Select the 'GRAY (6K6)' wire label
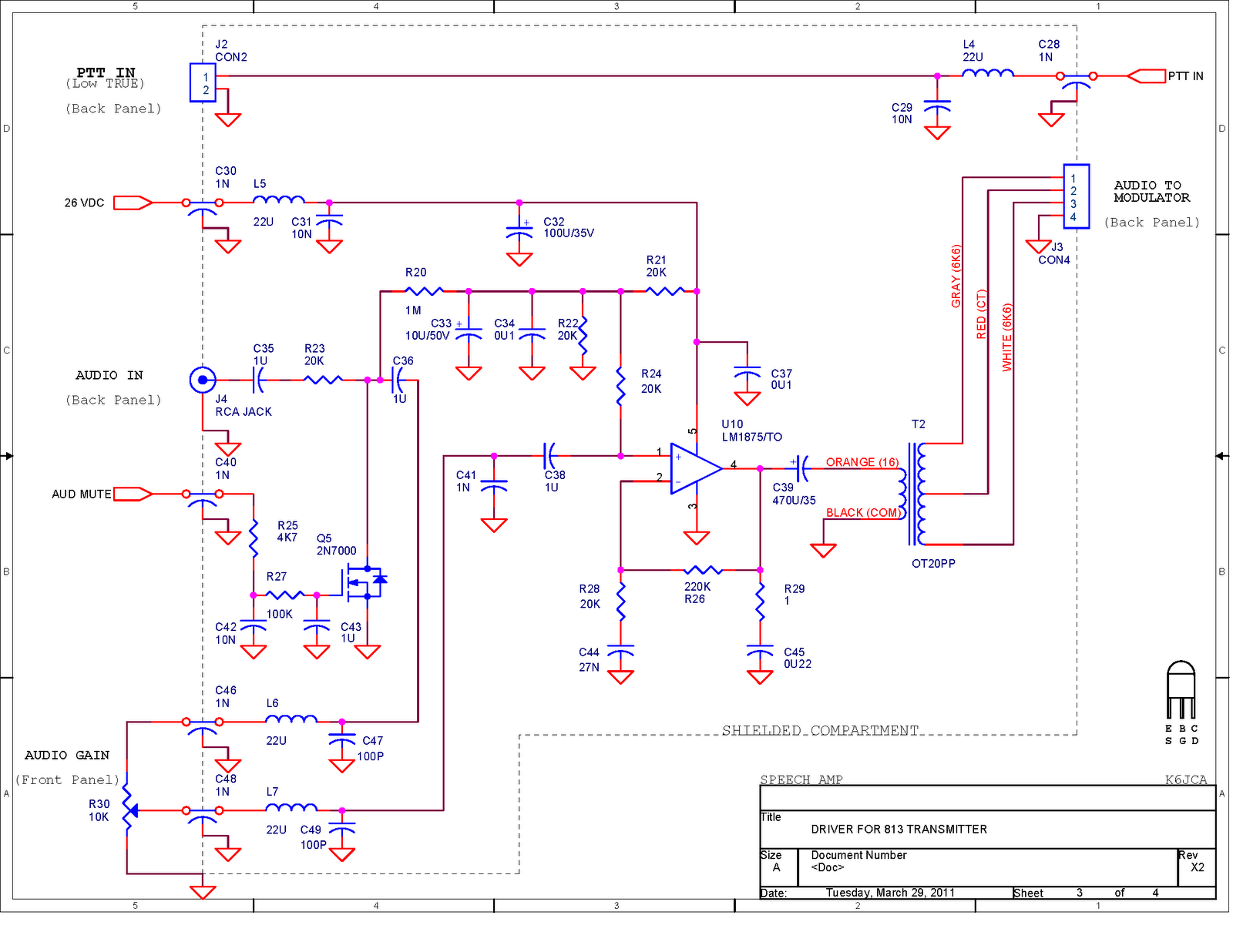 pos(956,277)
